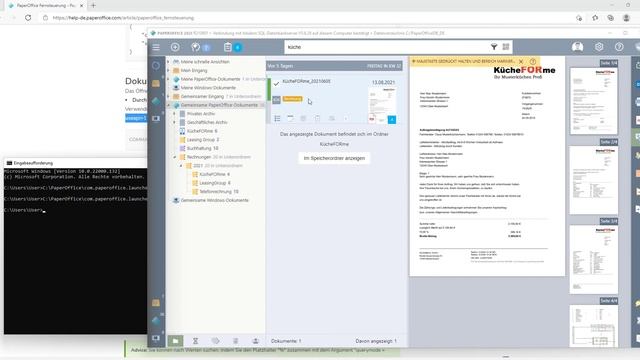Open the Seite 4/4 page thumbnail
Viewport: 640px width, 360px height.
(593, 326)
